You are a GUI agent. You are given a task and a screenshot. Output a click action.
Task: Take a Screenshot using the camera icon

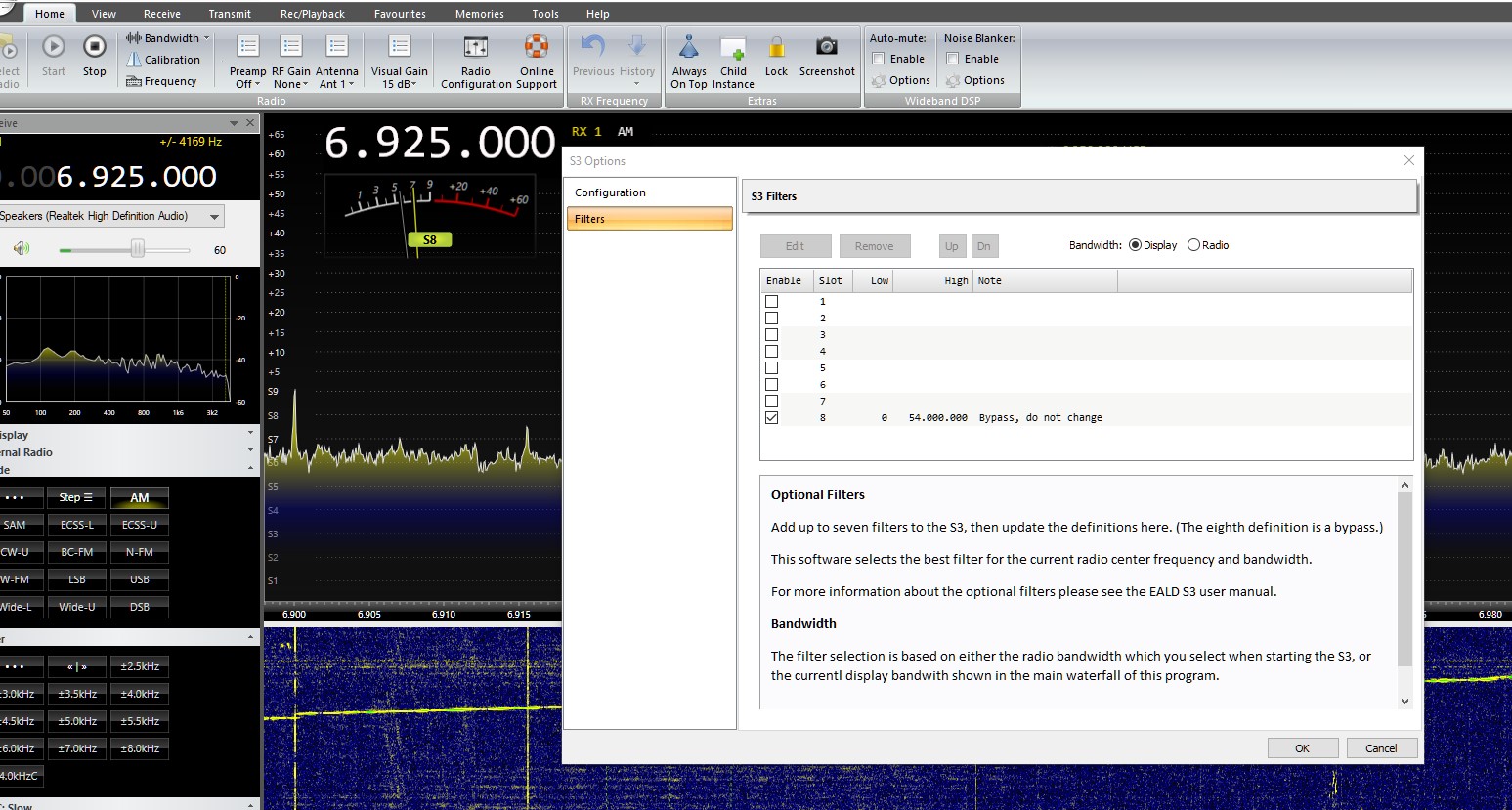click(826, 47)
